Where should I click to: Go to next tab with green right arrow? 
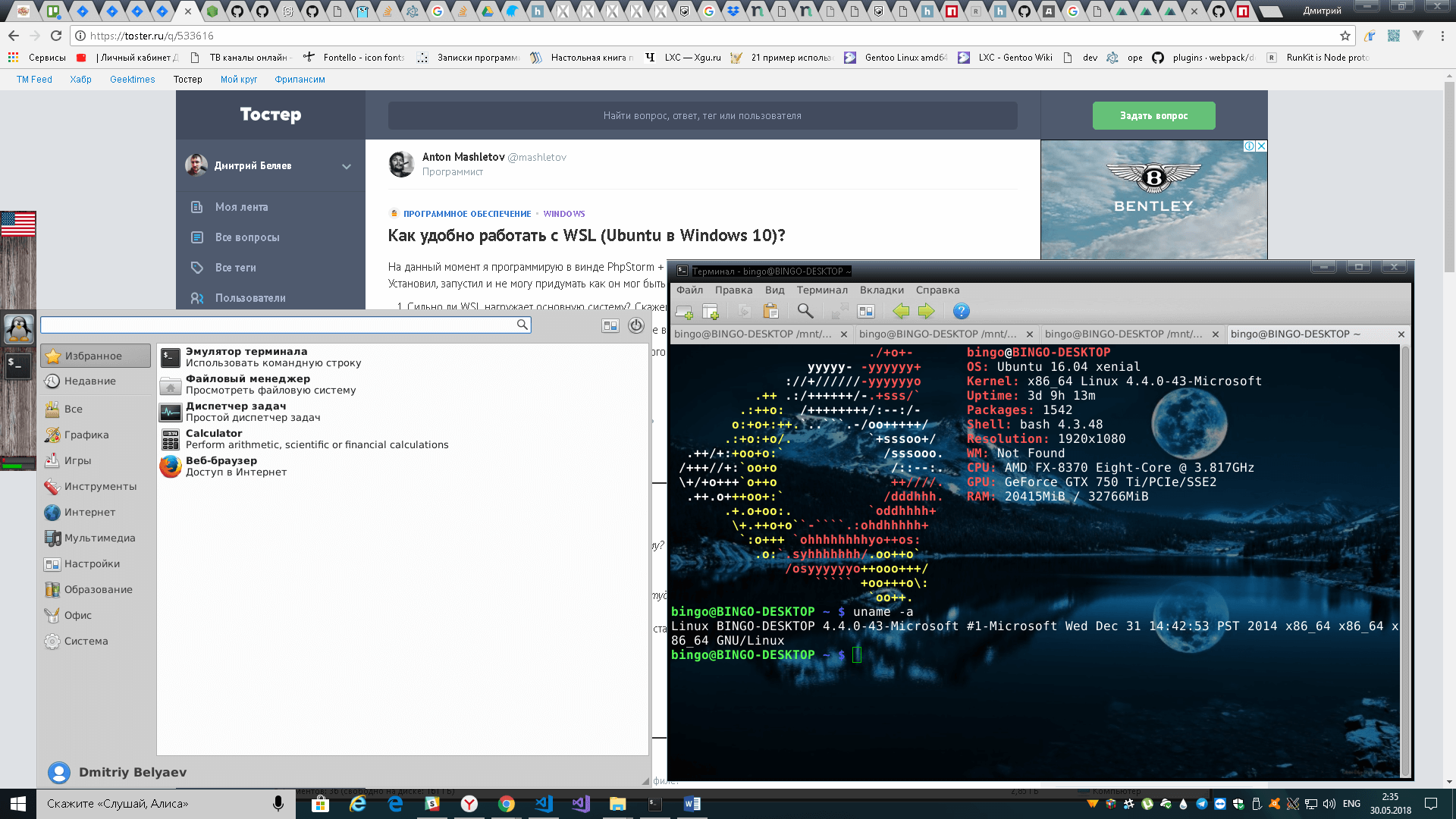click(926, 311)
